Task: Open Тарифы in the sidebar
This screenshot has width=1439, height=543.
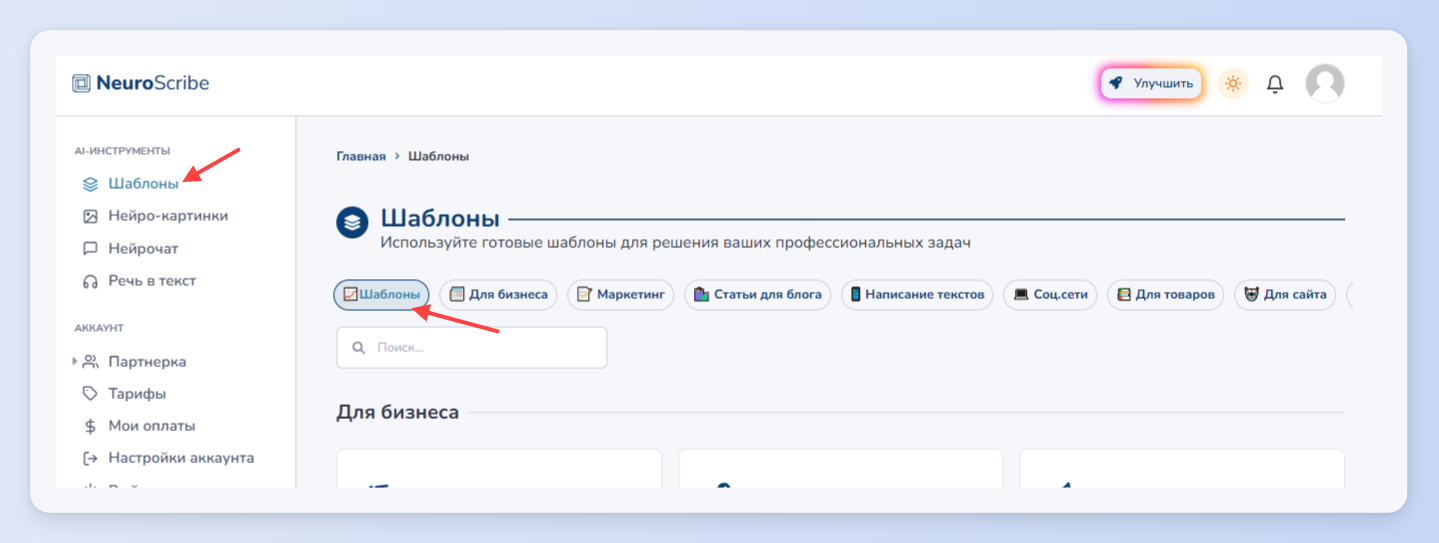Action: point(124,394)
